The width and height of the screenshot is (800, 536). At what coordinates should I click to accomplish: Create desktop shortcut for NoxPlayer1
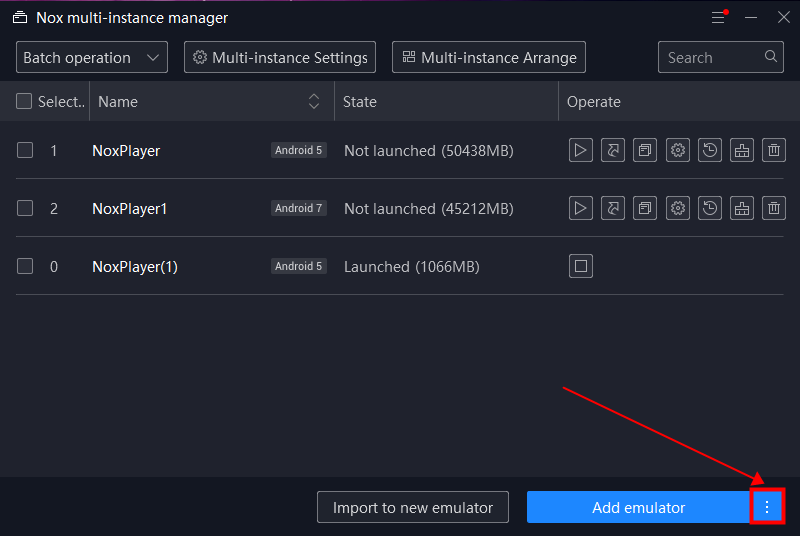[612, 209]
